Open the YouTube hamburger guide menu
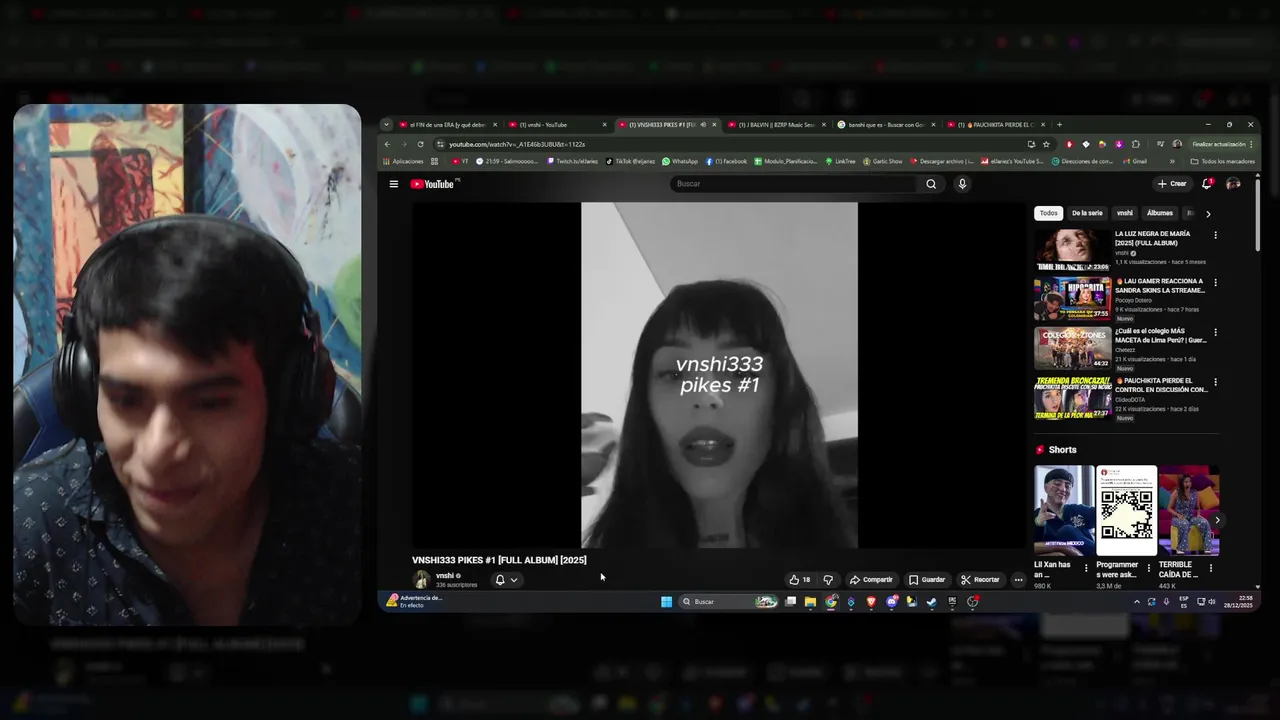 click(x=394, y=184)
